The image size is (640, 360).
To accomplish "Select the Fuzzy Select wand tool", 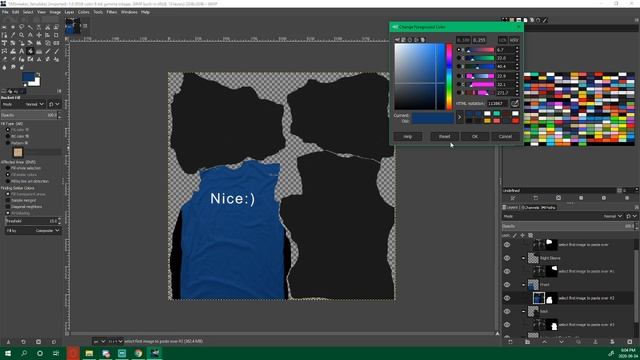I will (x=30, y=27).
